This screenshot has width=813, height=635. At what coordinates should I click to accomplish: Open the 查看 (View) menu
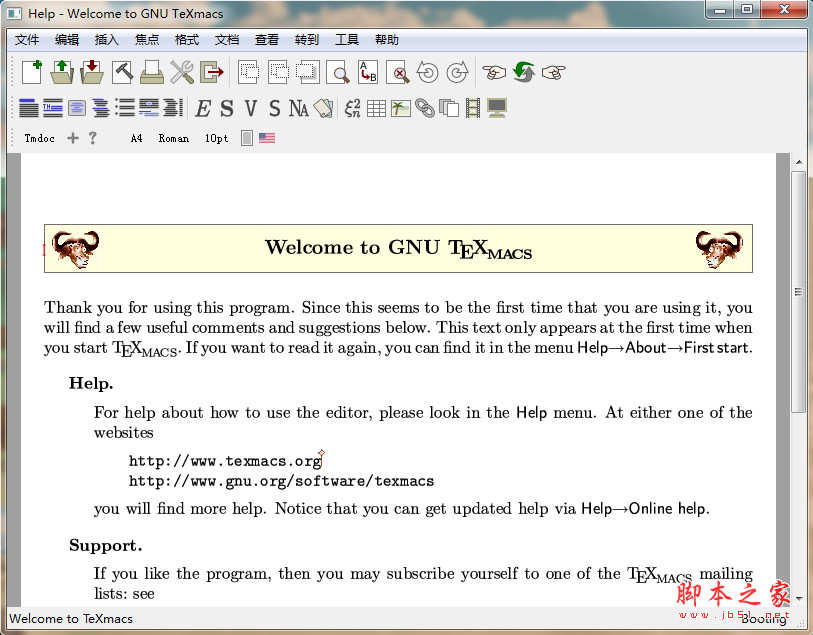click(267, 40)
